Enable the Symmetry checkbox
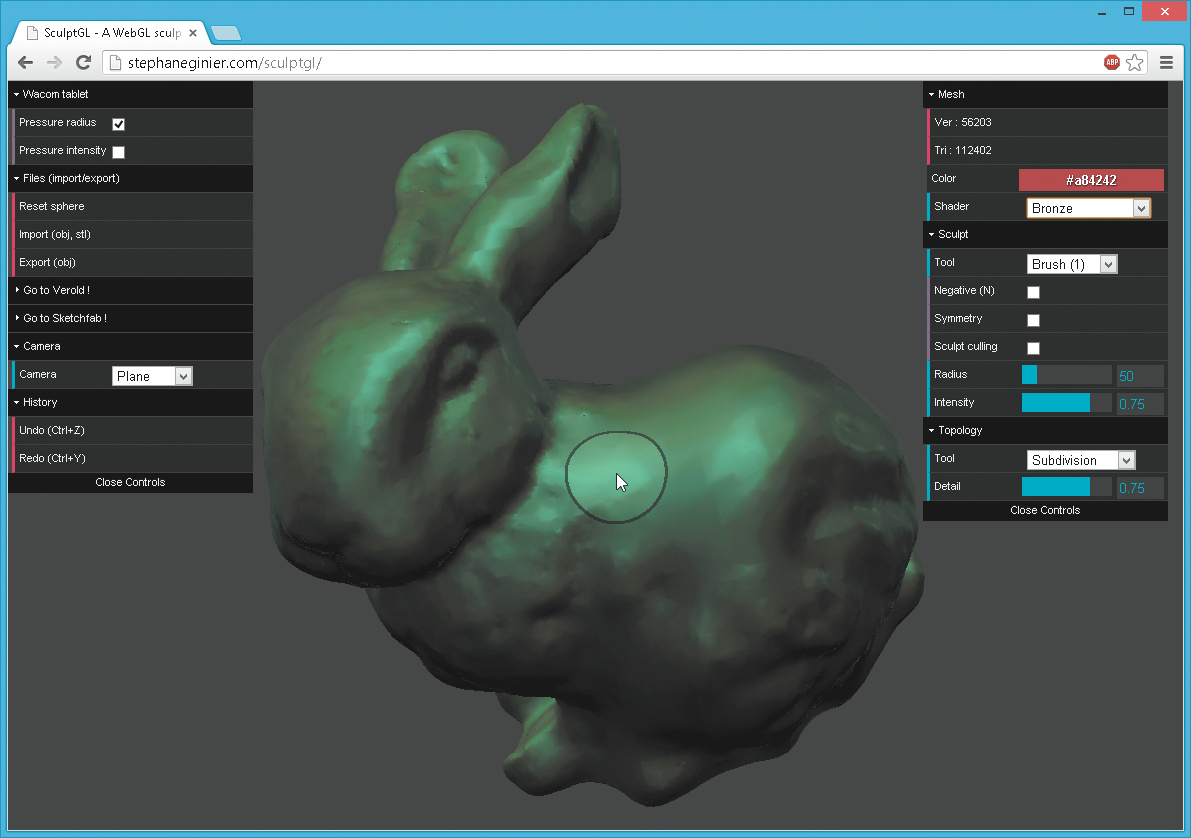 click(1033, 320)
